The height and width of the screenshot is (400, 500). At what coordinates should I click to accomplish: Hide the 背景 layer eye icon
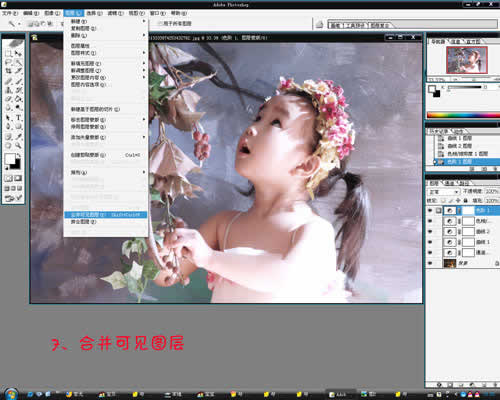(x=430, y=263)
